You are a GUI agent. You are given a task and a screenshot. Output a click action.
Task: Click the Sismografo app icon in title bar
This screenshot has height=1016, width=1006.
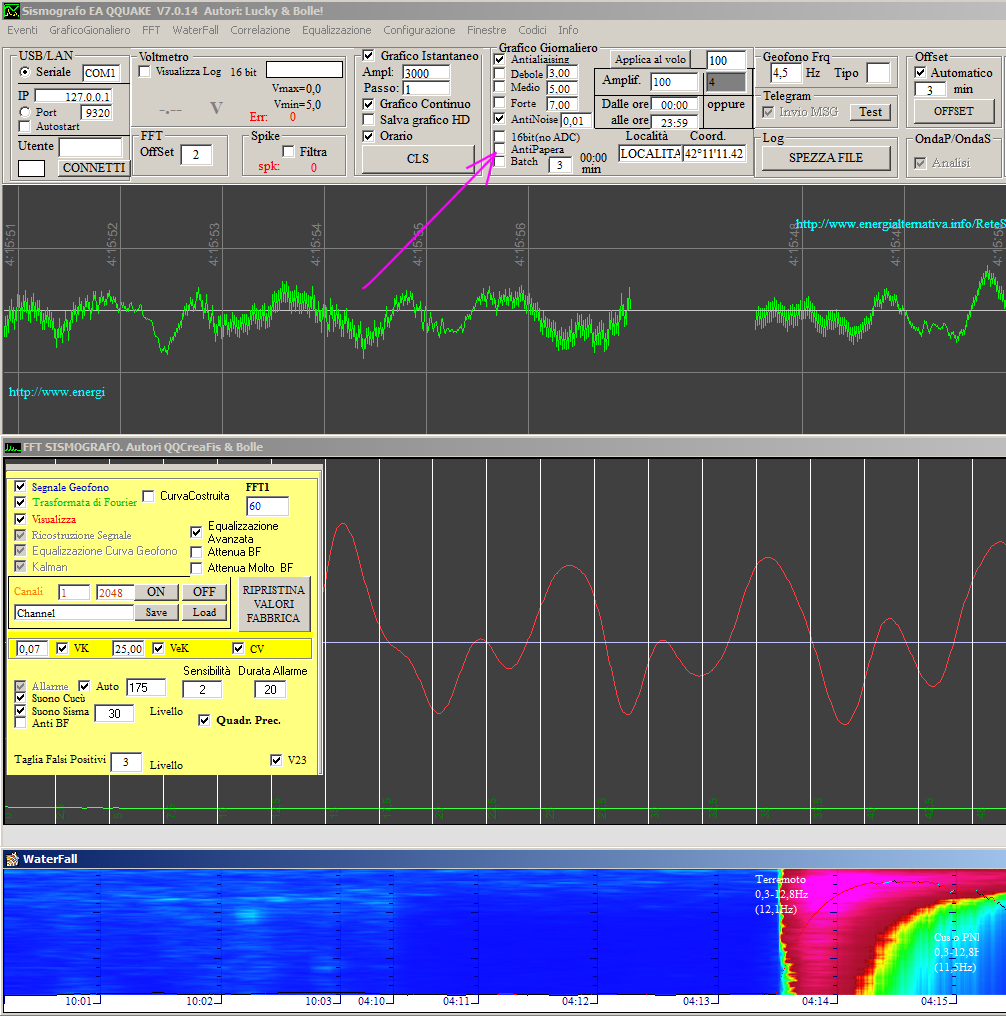click(11, 9)
